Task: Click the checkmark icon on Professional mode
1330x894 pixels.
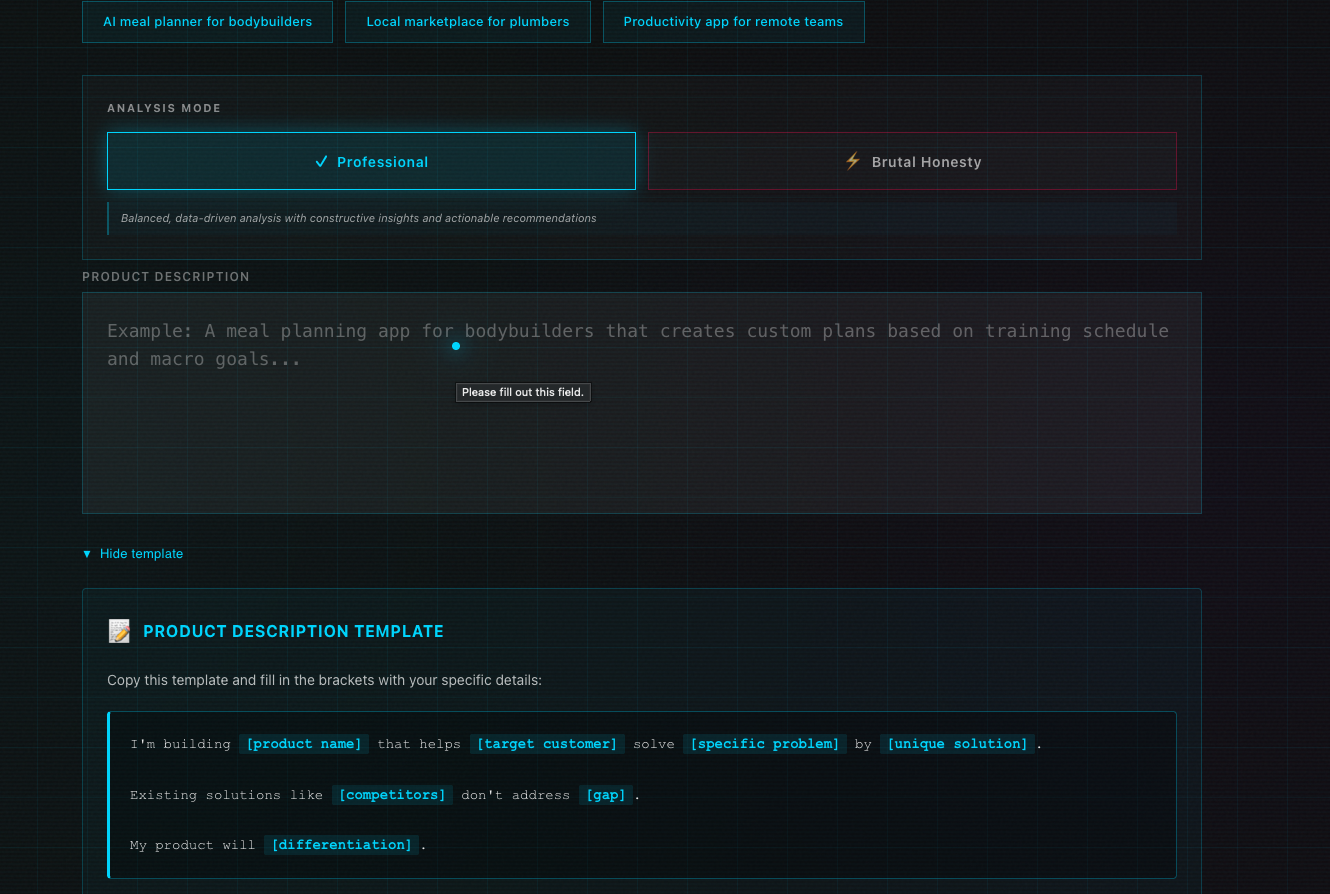Action: [320, 161]
